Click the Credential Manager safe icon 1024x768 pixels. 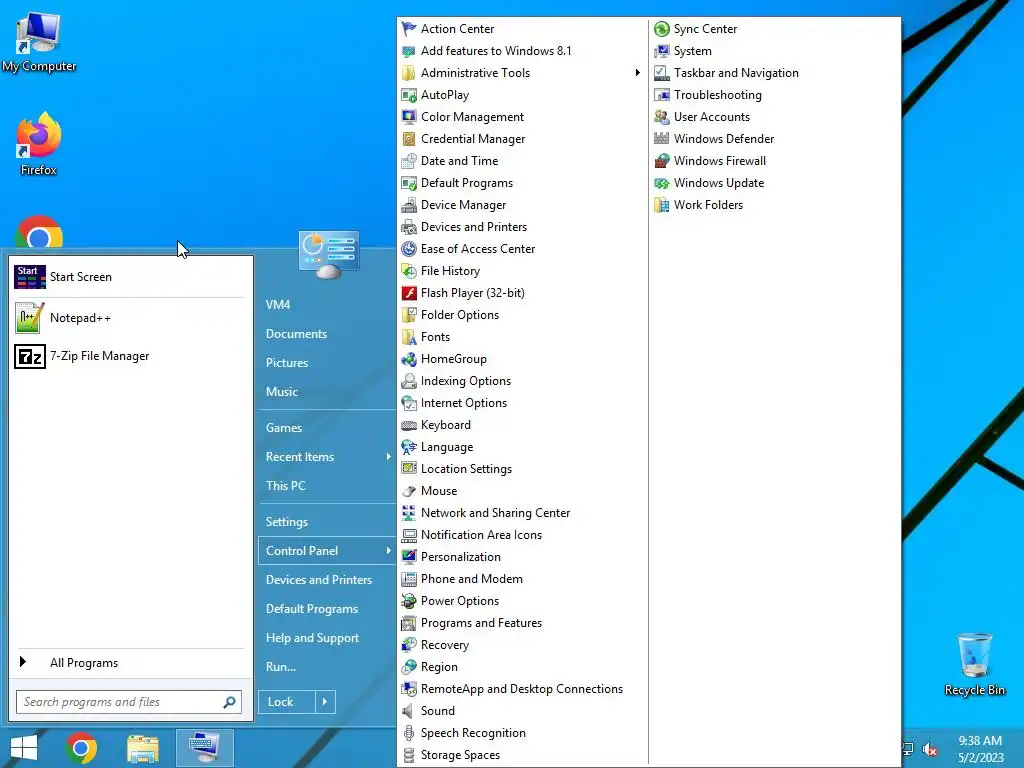click(409, 139)
